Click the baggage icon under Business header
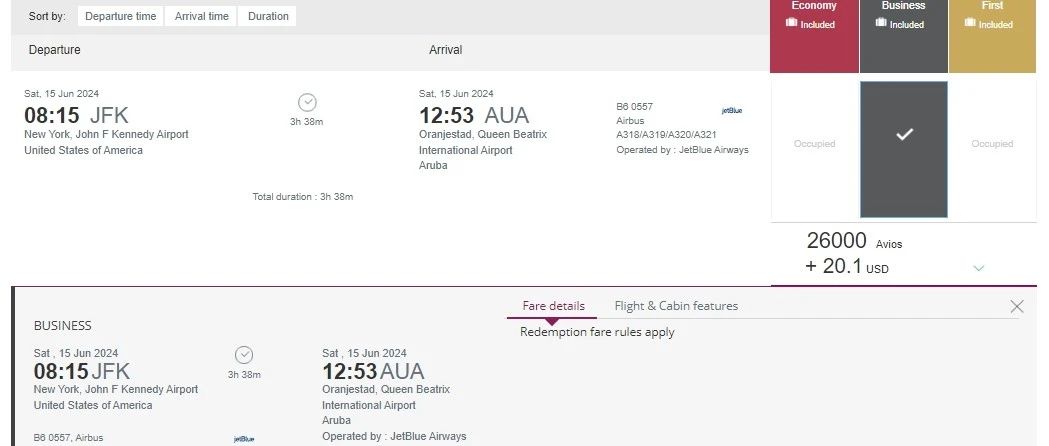The height and width of the screenshot is (446, 1049). (x=881, y=24)
